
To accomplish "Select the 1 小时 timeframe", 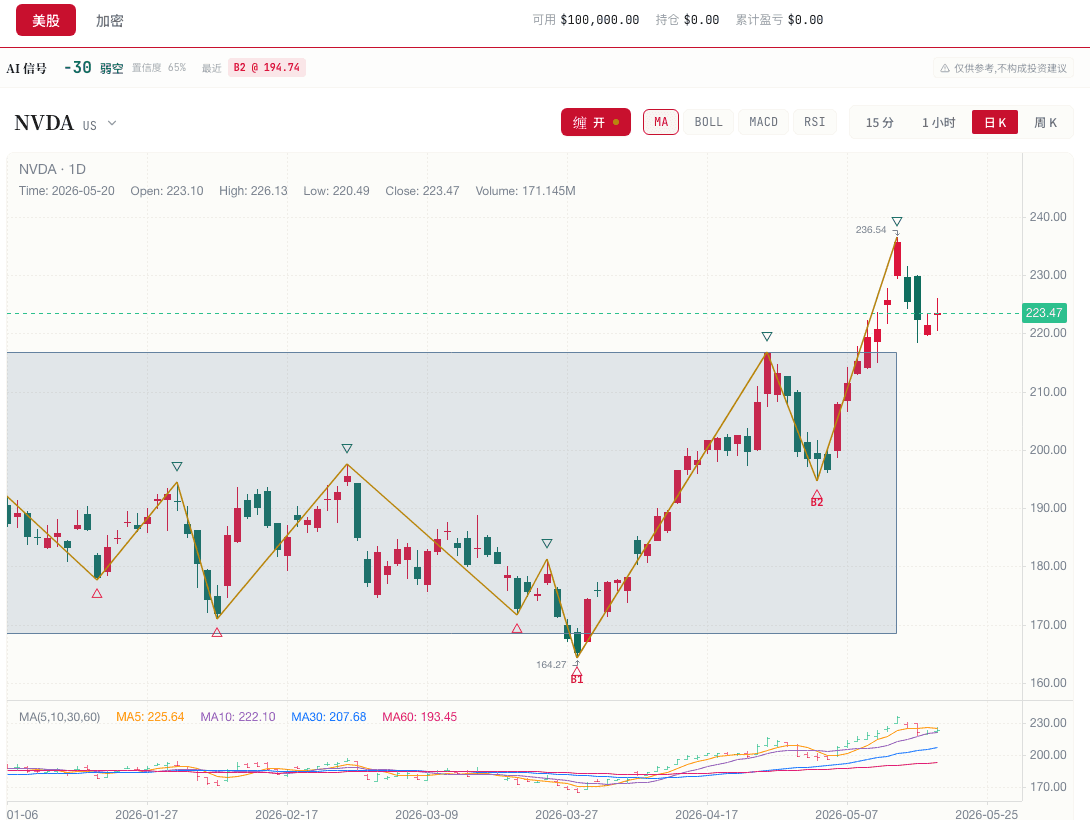I will (938, 123).
